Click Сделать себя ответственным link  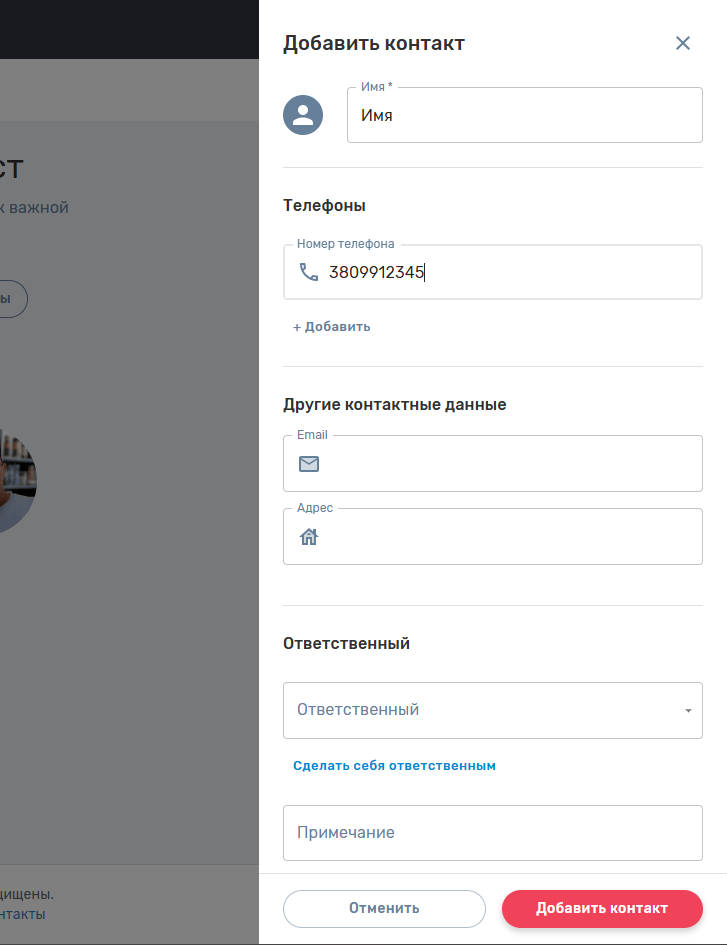[x=394, y=766]
